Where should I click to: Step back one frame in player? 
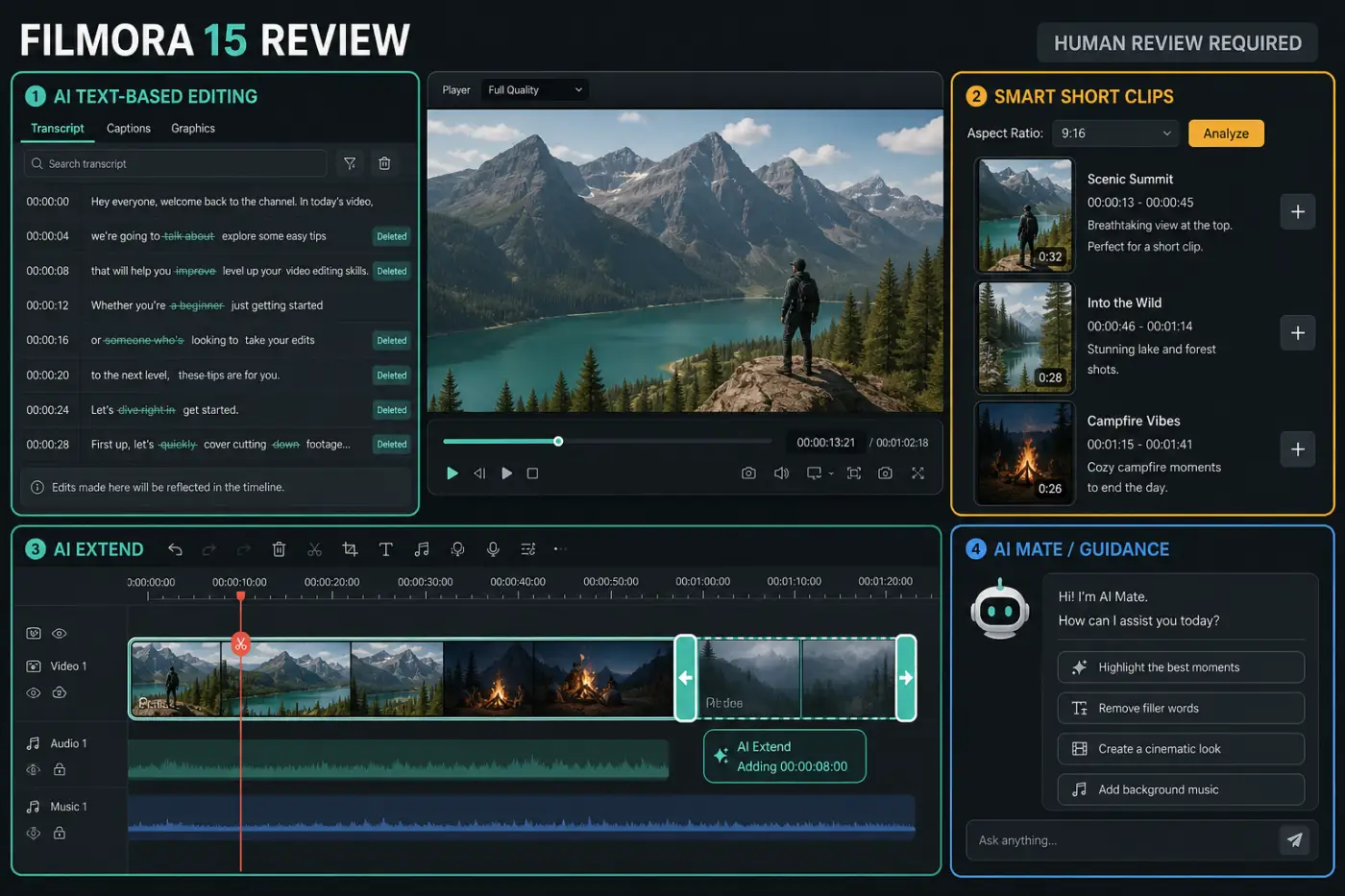pyautogui.click(x=479, y=473)
